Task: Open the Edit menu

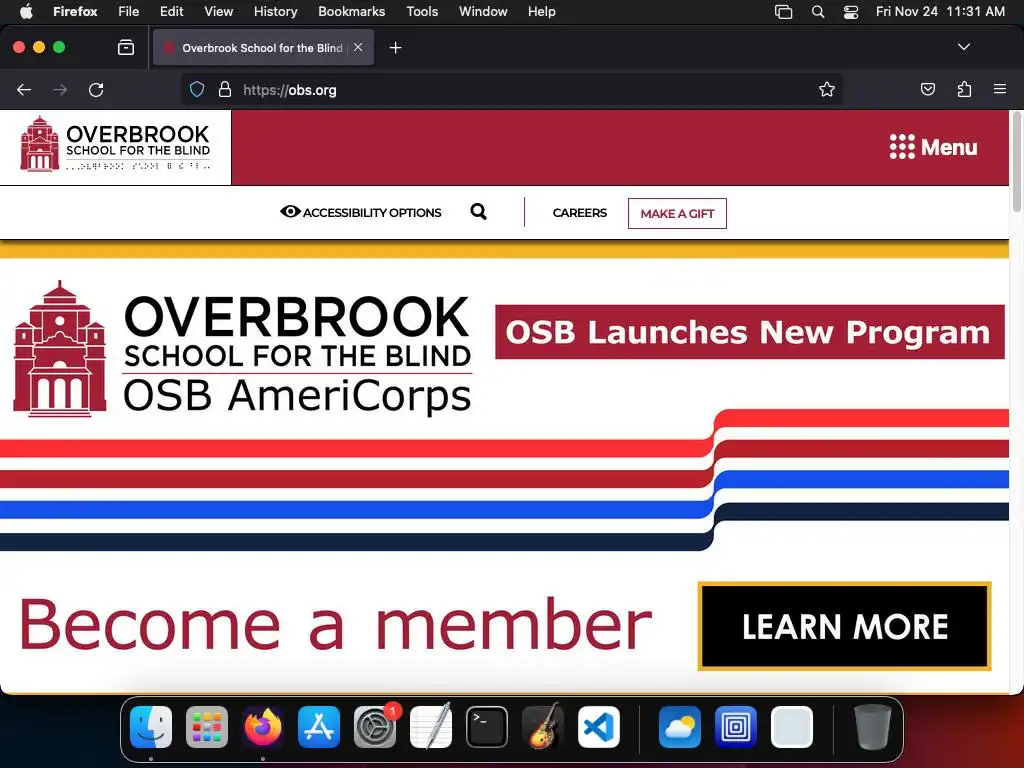Action: click(172, 11)
